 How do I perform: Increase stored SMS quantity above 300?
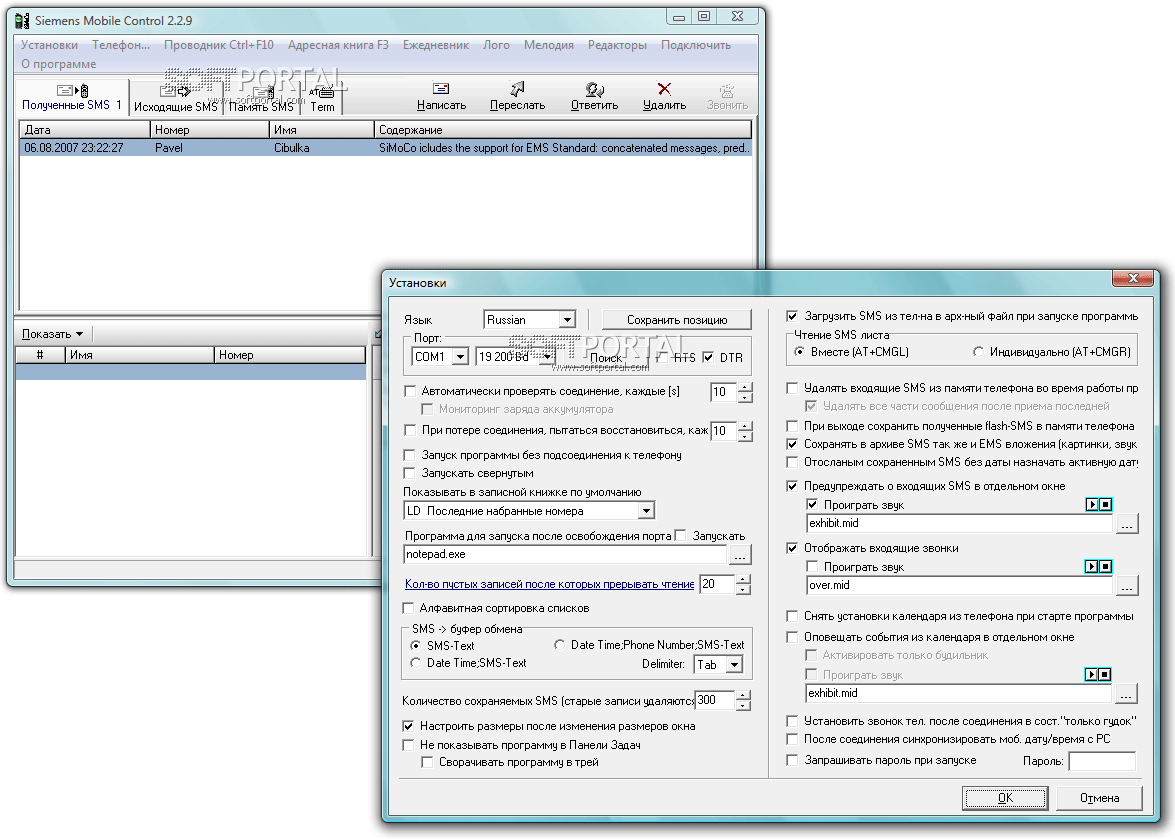[743, 696]
